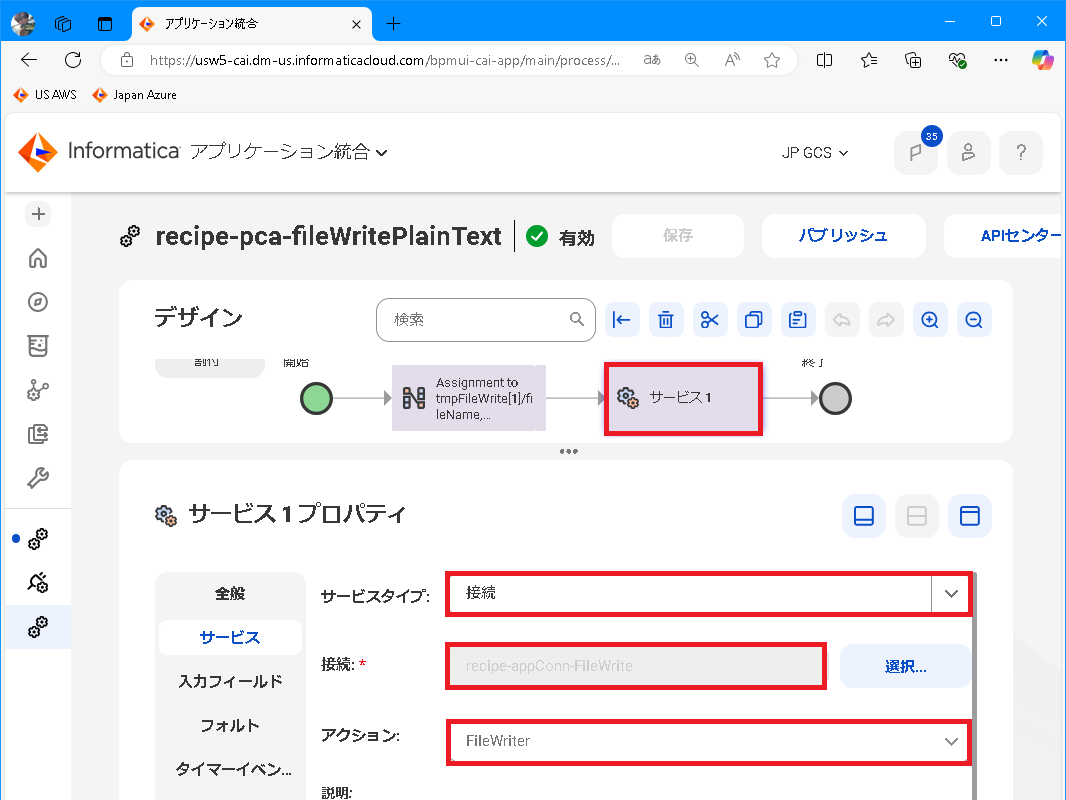The height and width of the screenshot is (800, 1066).
Task: Open the branch workflow icon in sidebar
Action: coord(38,390)
